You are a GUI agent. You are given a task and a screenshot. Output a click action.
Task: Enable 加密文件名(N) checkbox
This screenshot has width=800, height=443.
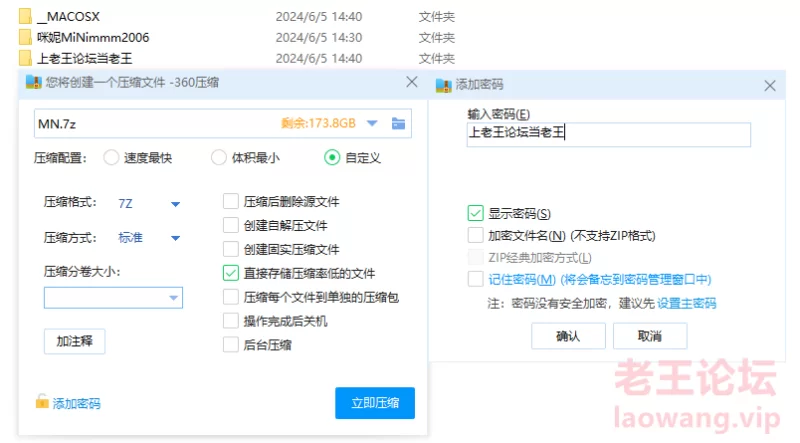point(476,235)
